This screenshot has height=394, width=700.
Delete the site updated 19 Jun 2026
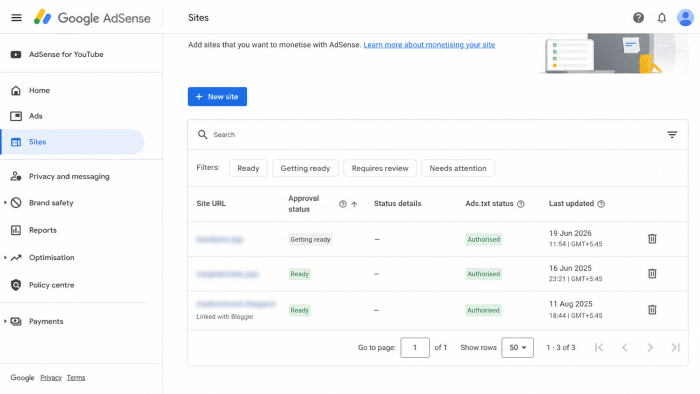[652, 239]
